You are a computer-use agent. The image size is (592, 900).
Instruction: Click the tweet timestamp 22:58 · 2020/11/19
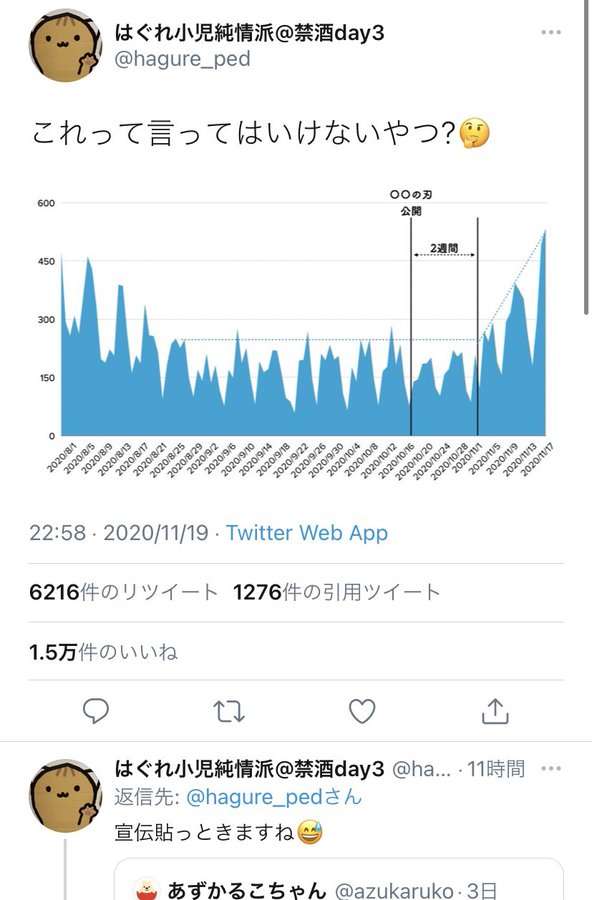pyautogui.click(x=119, y=533)
